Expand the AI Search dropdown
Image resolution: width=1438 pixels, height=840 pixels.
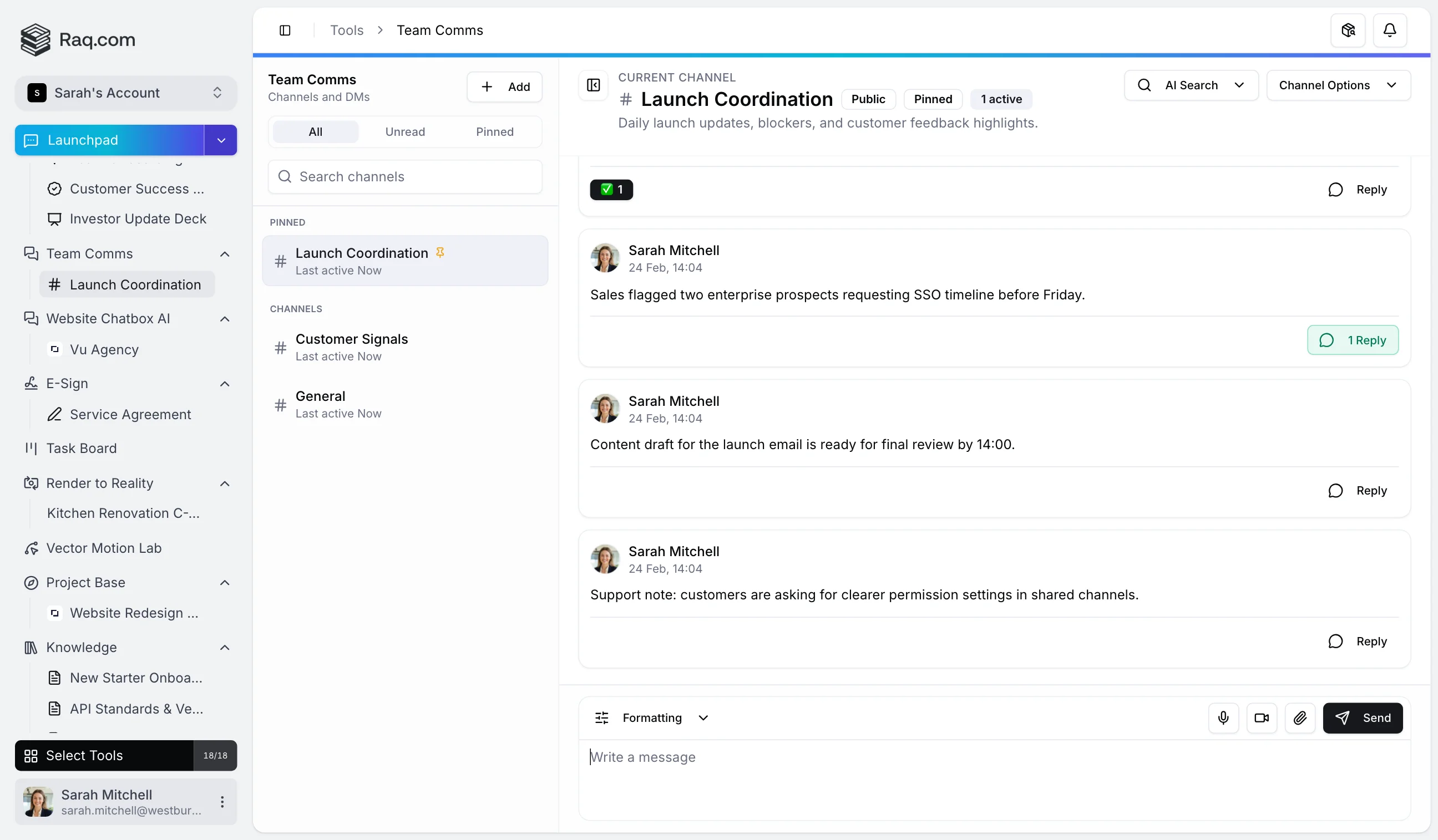[1191, 85]
